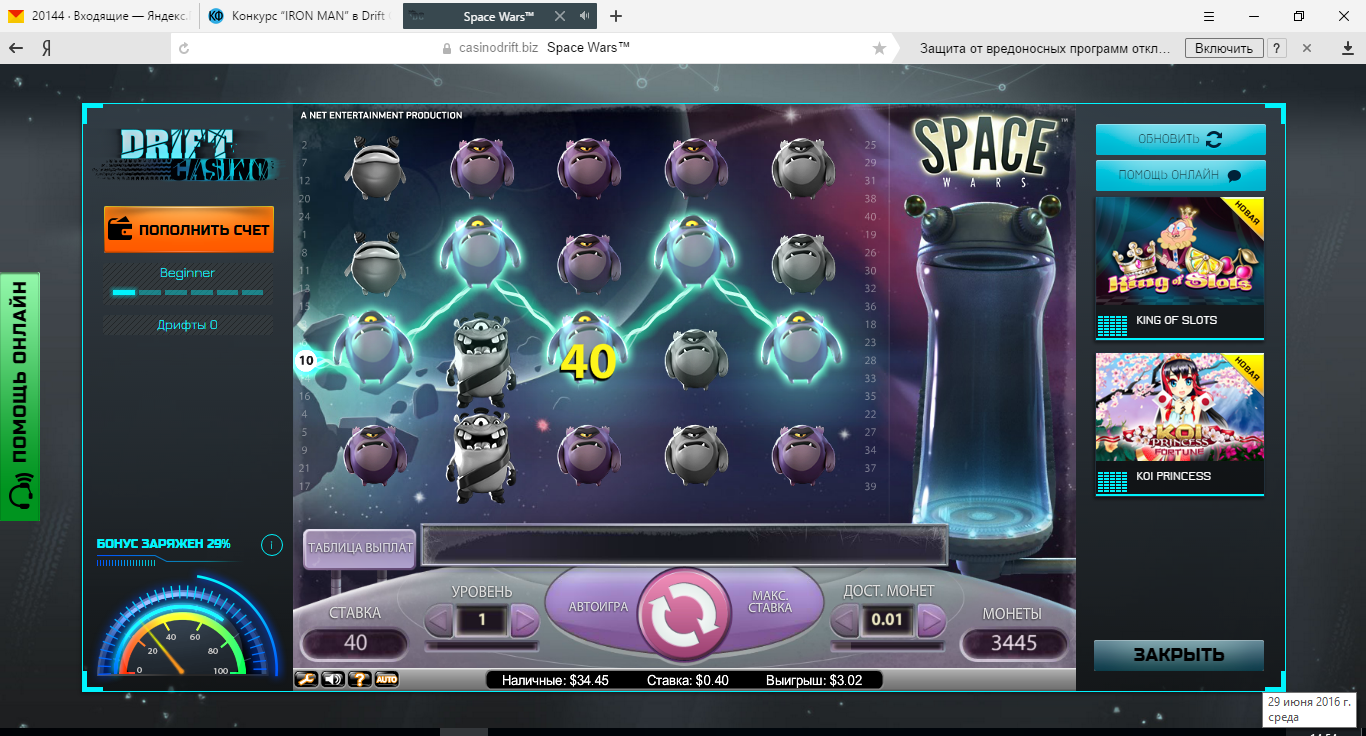
Task: Open game rules with the question mark icon
Action: pos(360,679)
